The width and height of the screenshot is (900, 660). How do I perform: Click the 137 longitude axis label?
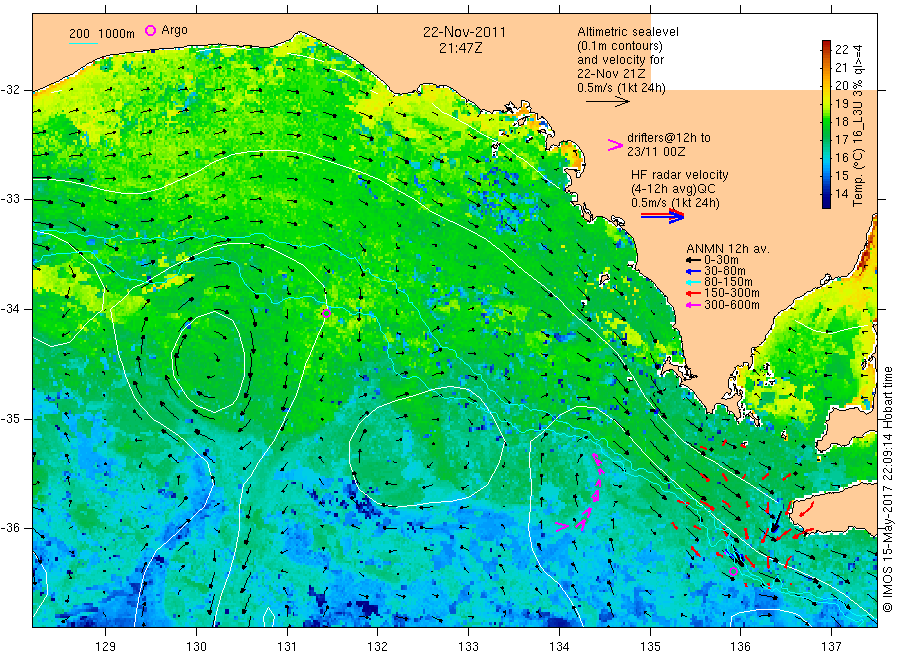(831, 647)
